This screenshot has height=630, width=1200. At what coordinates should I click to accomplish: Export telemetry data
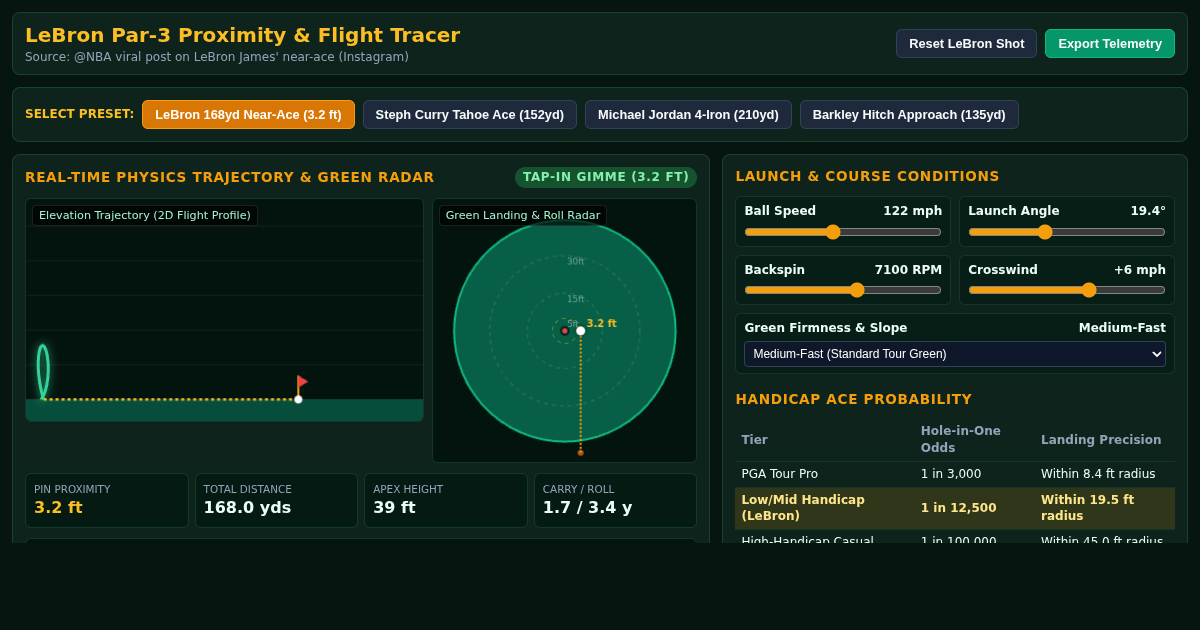point(1110,43)
